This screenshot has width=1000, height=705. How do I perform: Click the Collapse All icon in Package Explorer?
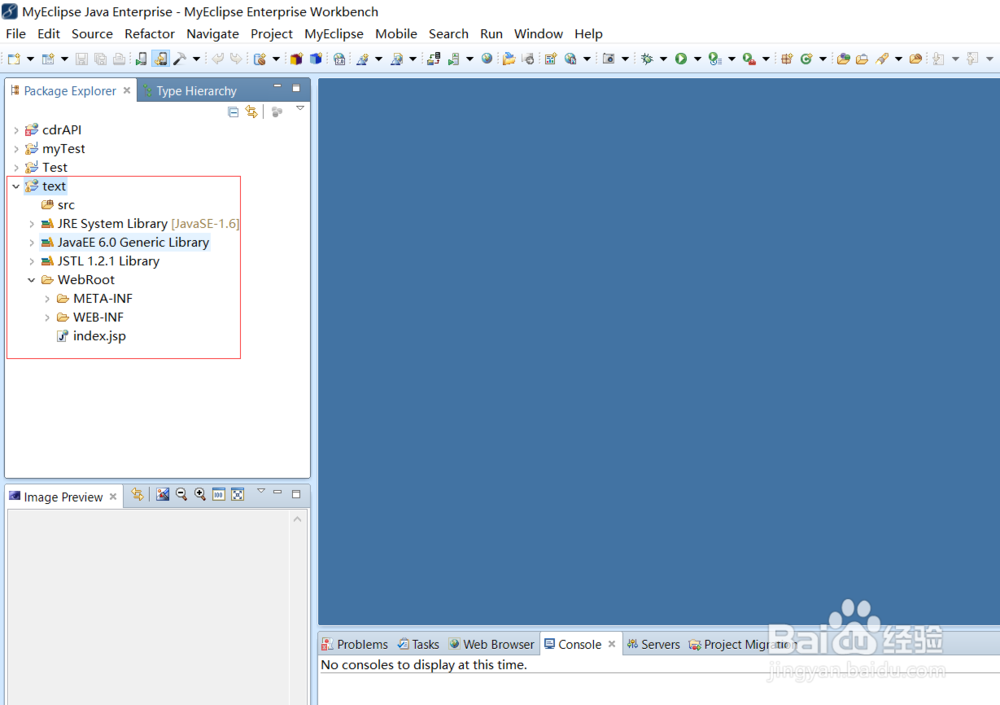pyautogui.click(x=233, y=112)
